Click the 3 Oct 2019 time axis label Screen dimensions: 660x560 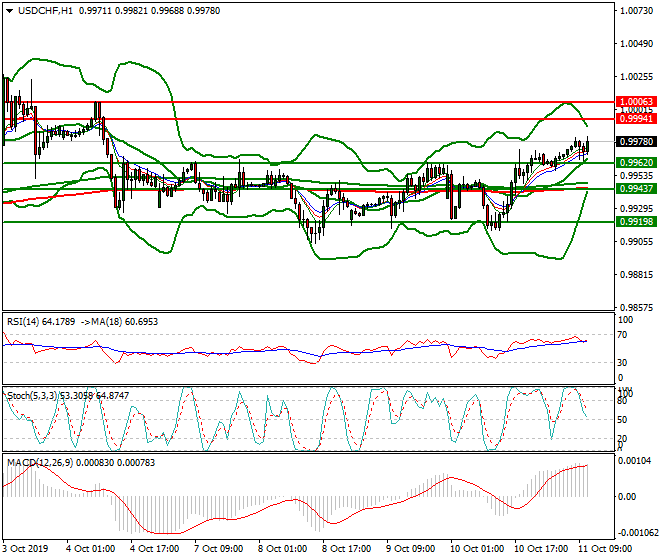click(x=25, y=549)
